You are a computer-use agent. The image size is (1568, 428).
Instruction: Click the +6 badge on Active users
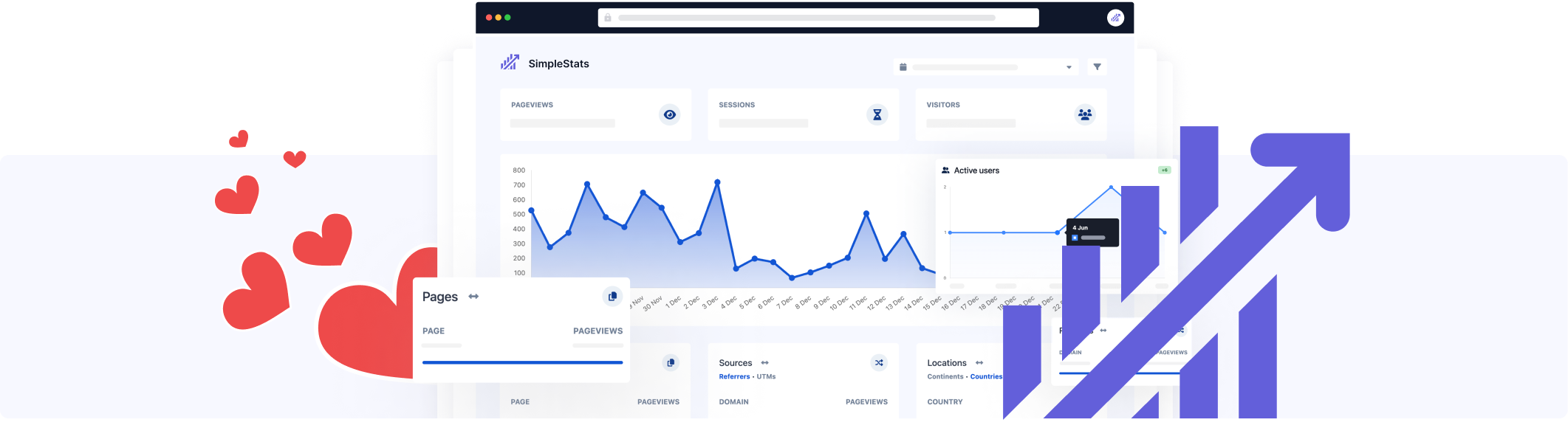[x=1165, y=170]
